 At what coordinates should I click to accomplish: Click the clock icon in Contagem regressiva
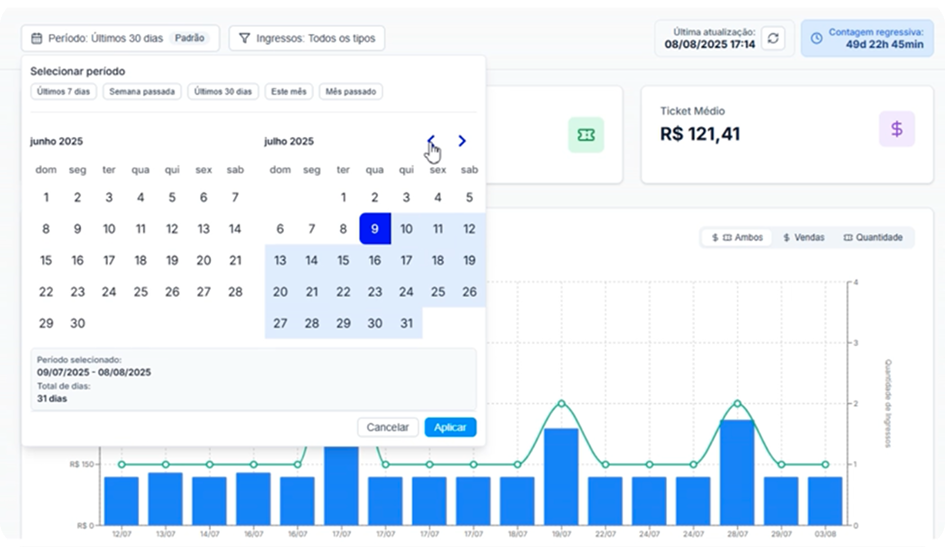click(x=817, y=38)
